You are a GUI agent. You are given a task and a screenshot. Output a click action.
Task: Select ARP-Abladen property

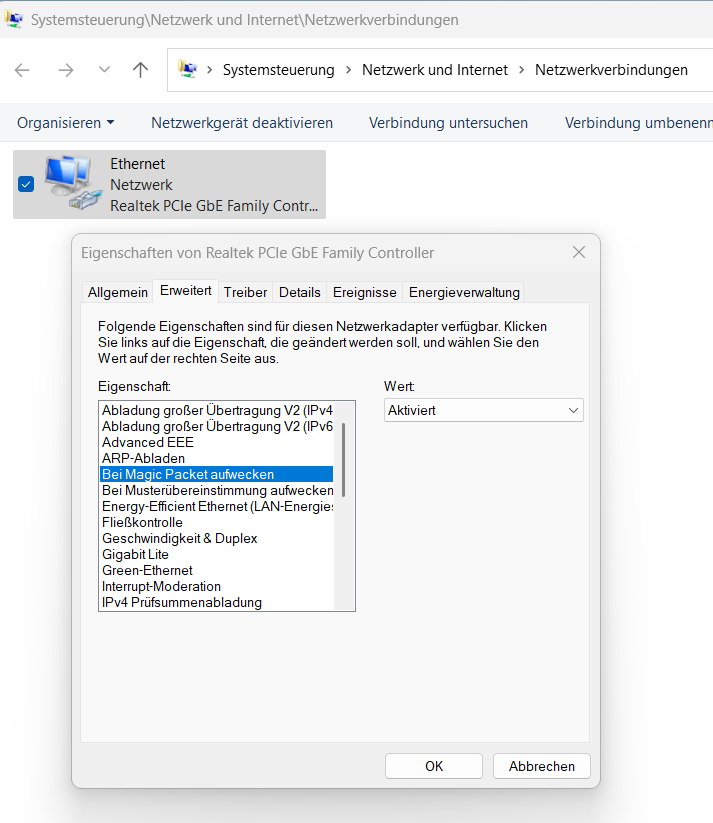point(217,458)
